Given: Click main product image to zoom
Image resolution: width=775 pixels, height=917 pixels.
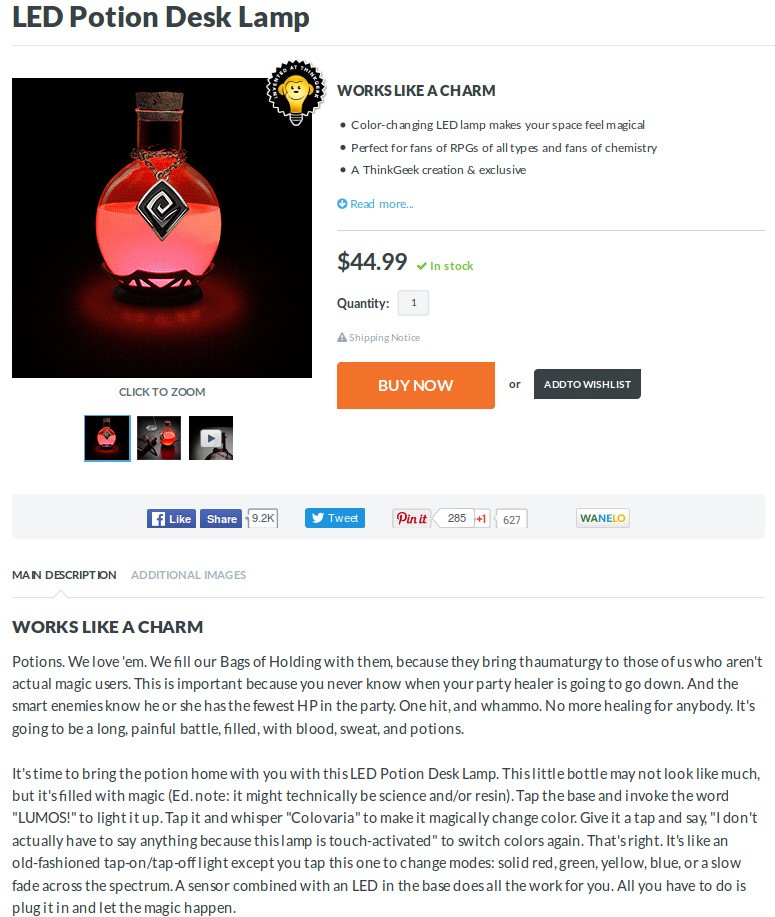Looking at the screenshot, I should click(162, 228).
